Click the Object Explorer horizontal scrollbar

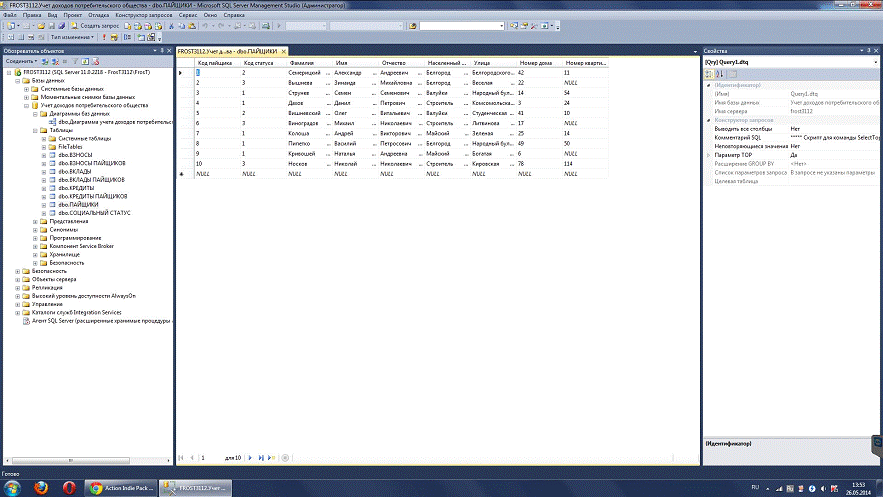pyautogui.click(x=87, y=460)
